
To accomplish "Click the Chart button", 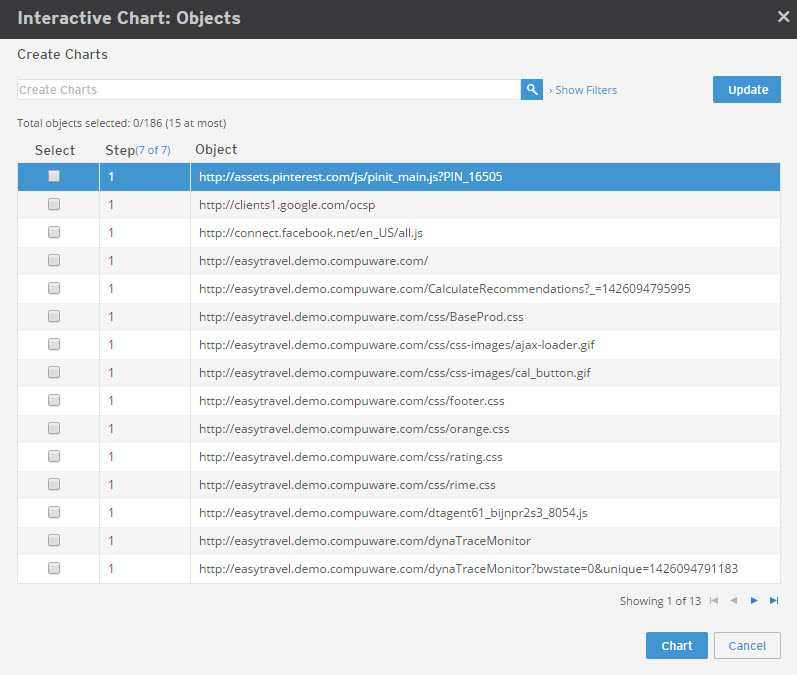I will pos(677,646).
